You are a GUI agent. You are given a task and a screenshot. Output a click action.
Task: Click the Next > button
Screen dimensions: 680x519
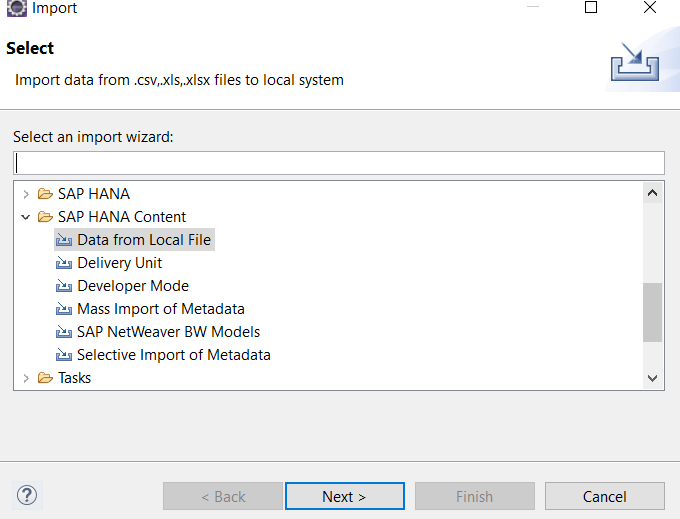(x=345, y=496)
